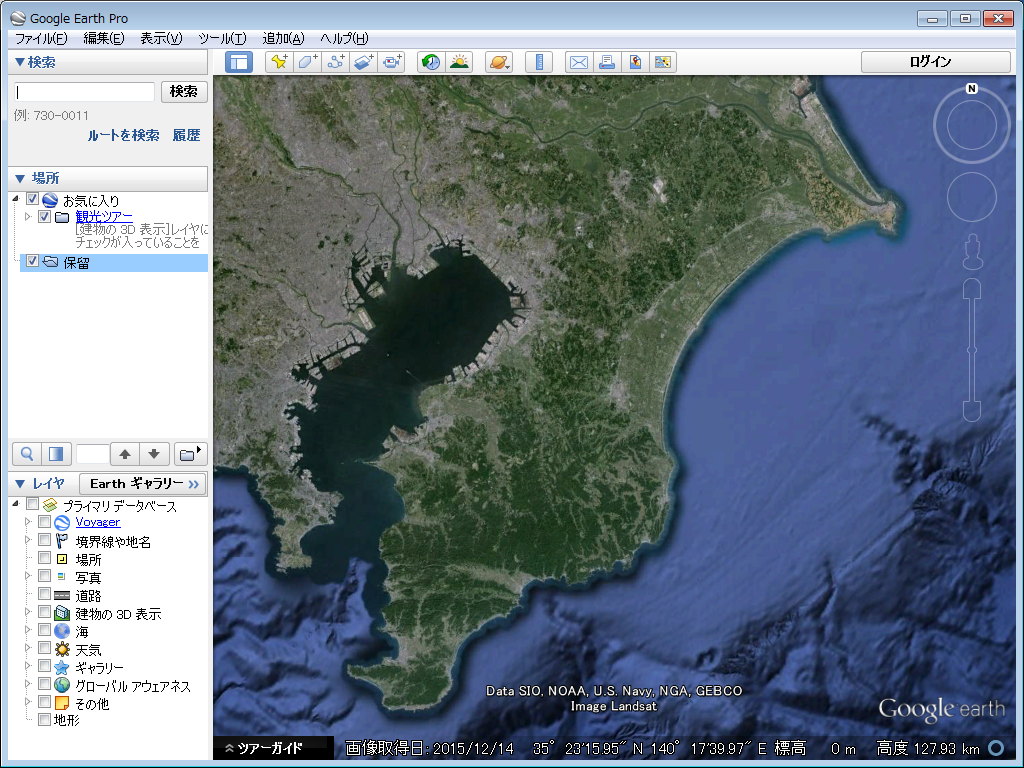Click the search magnifier in Places panel
1024x768 pixels.
[x=27, y=454]
